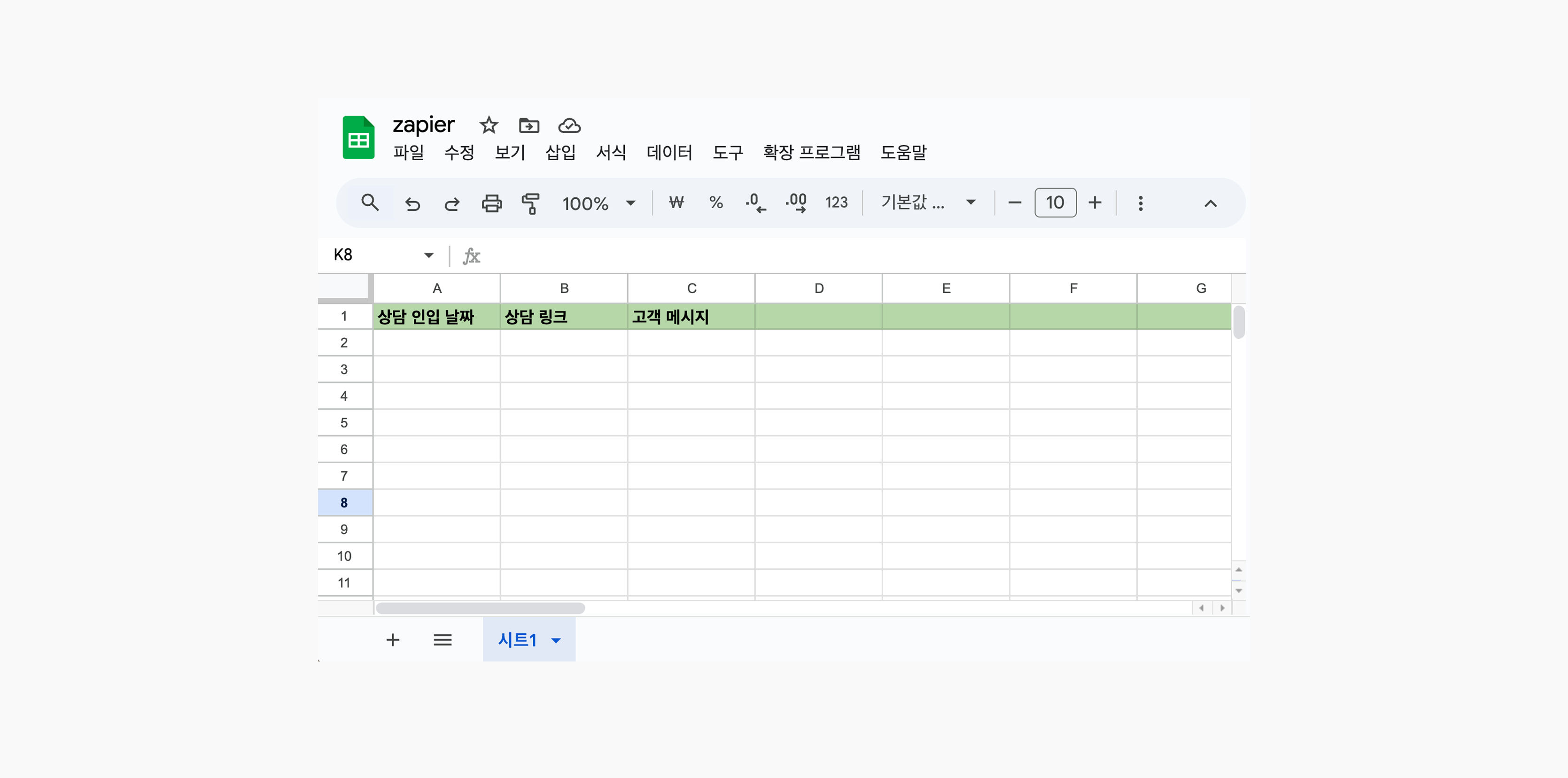This screenshot has height=778, width=1568.
Task: Click the move to folder icon
Action: [528, 125]
